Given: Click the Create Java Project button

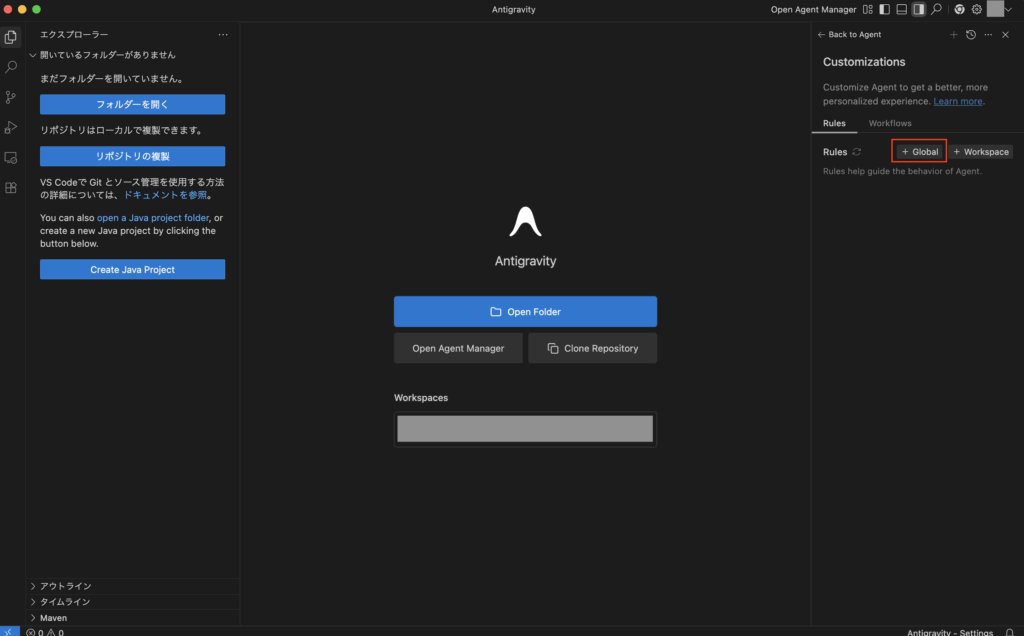Looking at the screenshot, I should point(132,270).
